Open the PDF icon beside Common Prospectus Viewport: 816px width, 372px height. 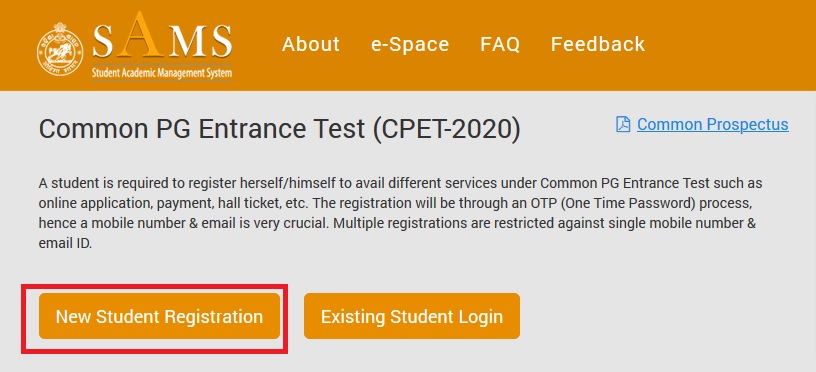click(623, 124)
